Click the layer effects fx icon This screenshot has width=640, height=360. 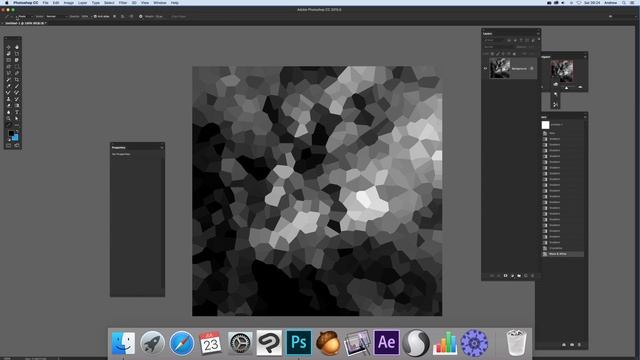pos(498,276)
